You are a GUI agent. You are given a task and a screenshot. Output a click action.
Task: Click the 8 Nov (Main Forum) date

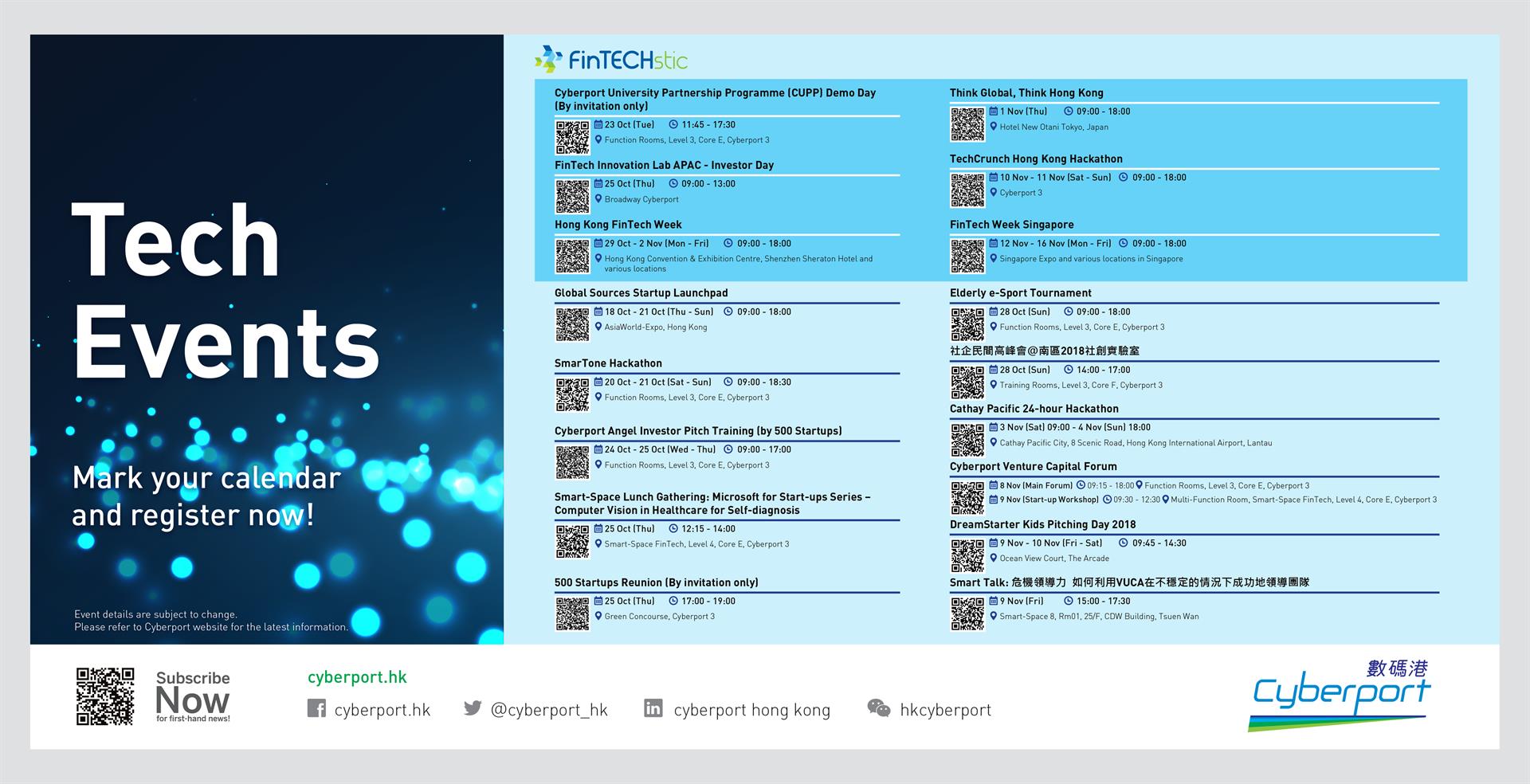(1036, 485)
